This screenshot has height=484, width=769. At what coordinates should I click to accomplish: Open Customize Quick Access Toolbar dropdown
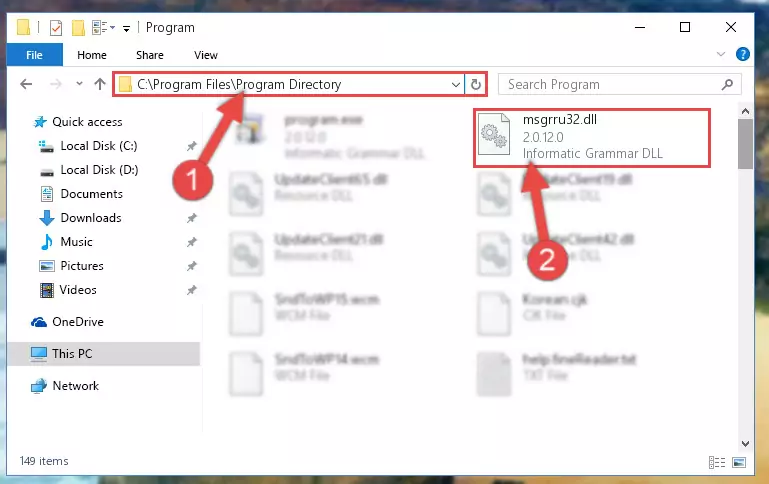pyautogui.click(x=127, y=28)
